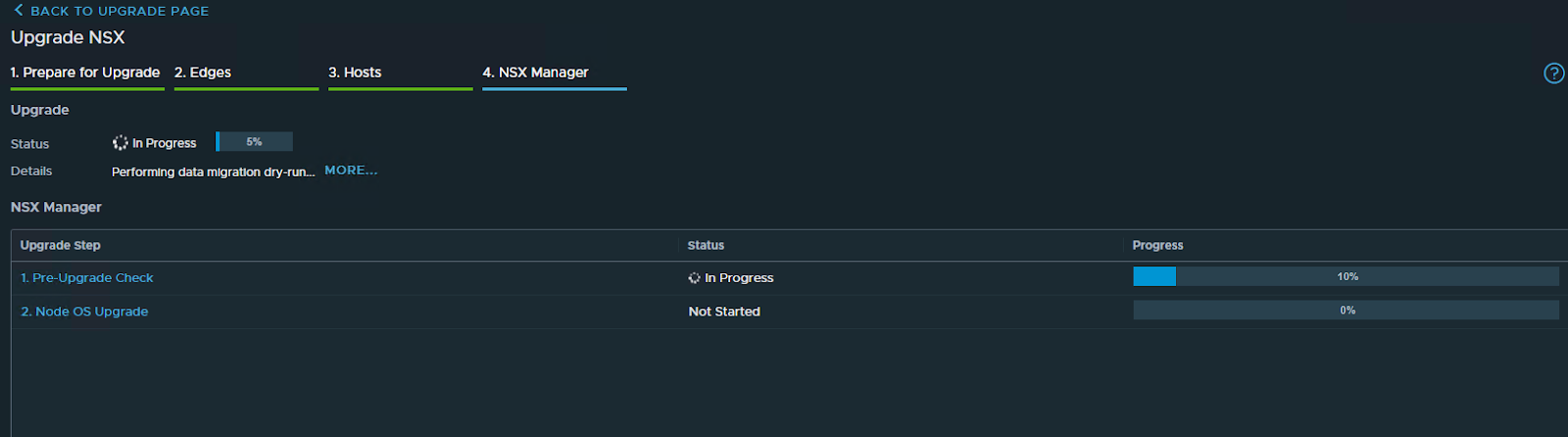Screen dimensions: 1568x437
Task: Click the overall 5% progress bar
Action: coord(254,142)
